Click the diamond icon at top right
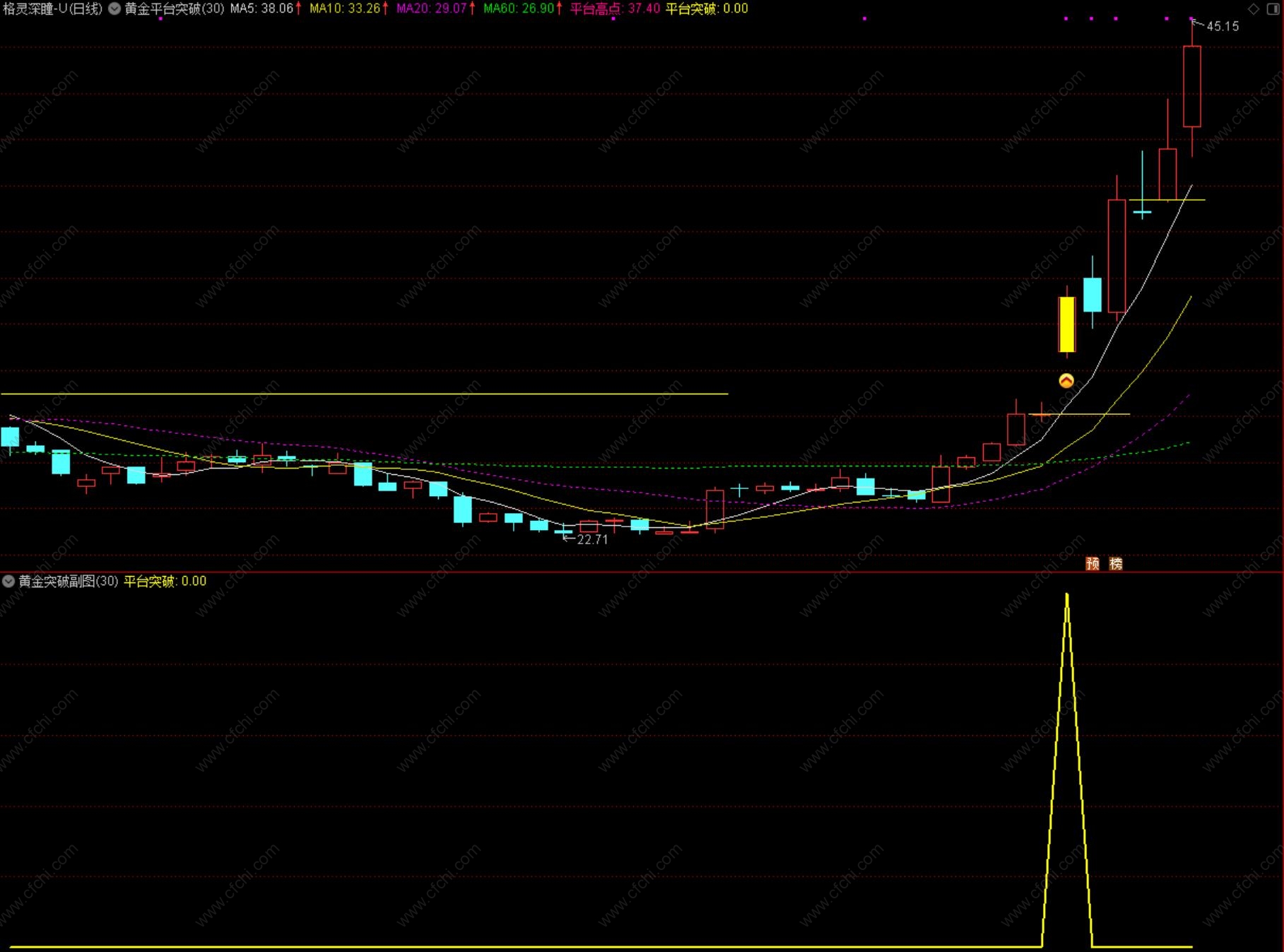The image size is (1284, 952). tap(1254, 9)
